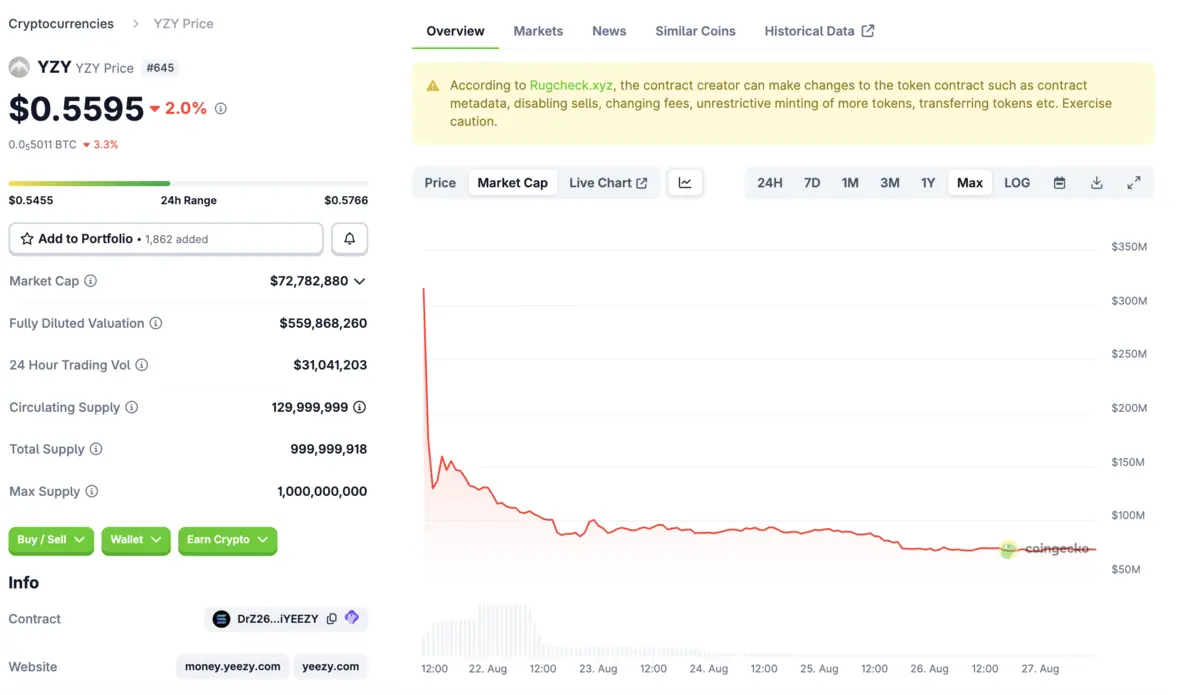Open the Buy / Sell dropdown

click(x=51, y=540)
